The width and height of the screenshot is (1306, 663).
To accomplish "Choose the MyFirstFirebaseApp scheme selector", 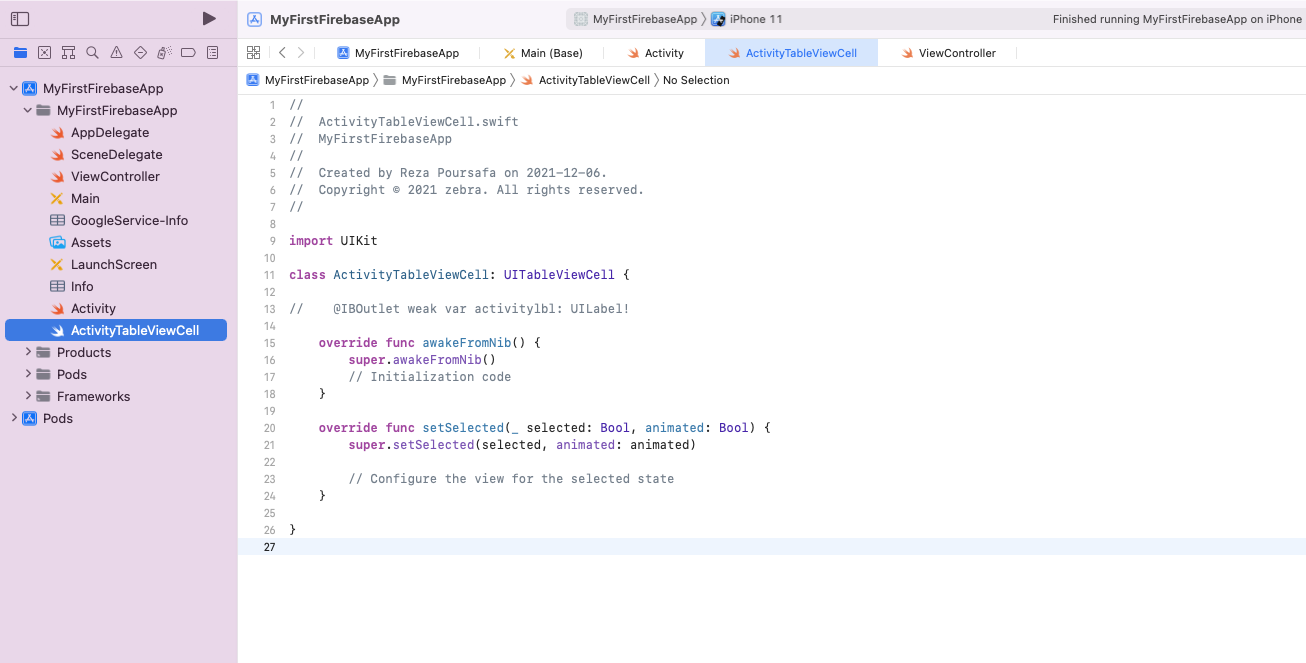I will click(636, 19).
